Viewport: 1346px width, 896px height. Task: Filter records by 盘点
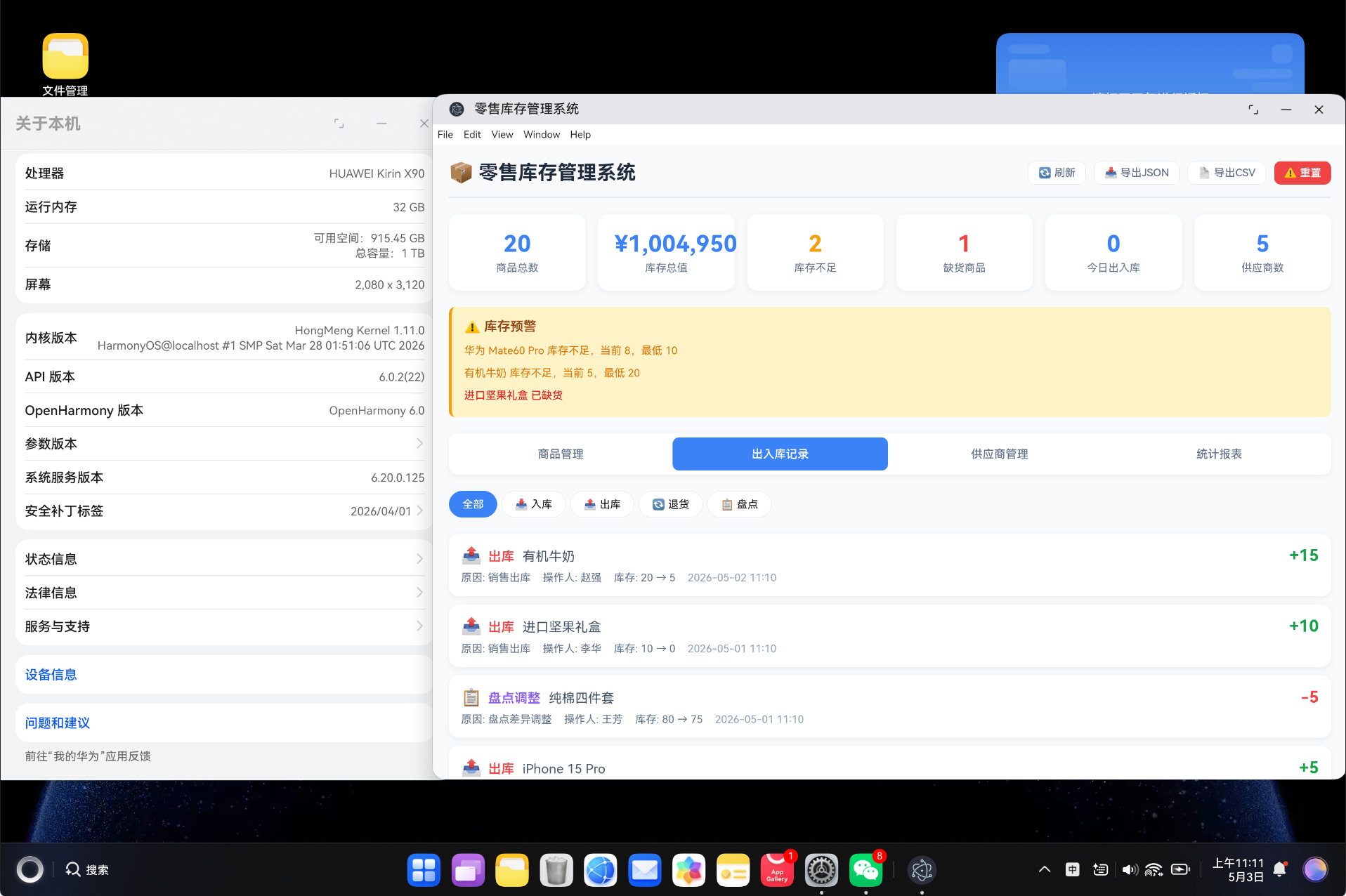point(739,504)
